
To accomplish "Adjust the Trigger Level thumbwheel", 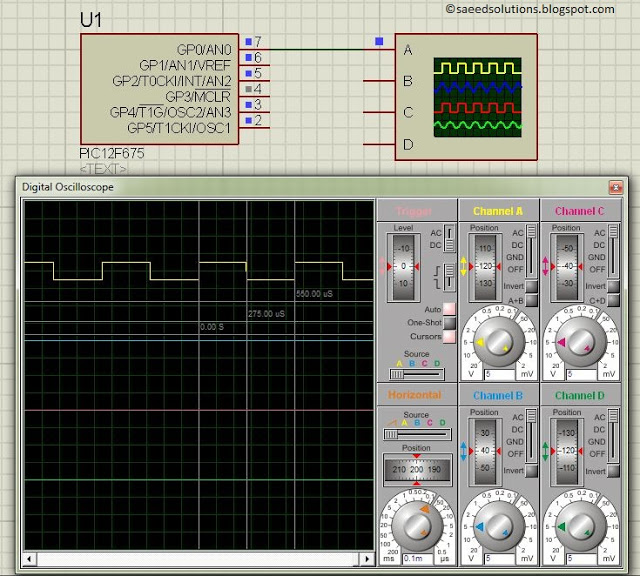I will (x=403, y=267).
